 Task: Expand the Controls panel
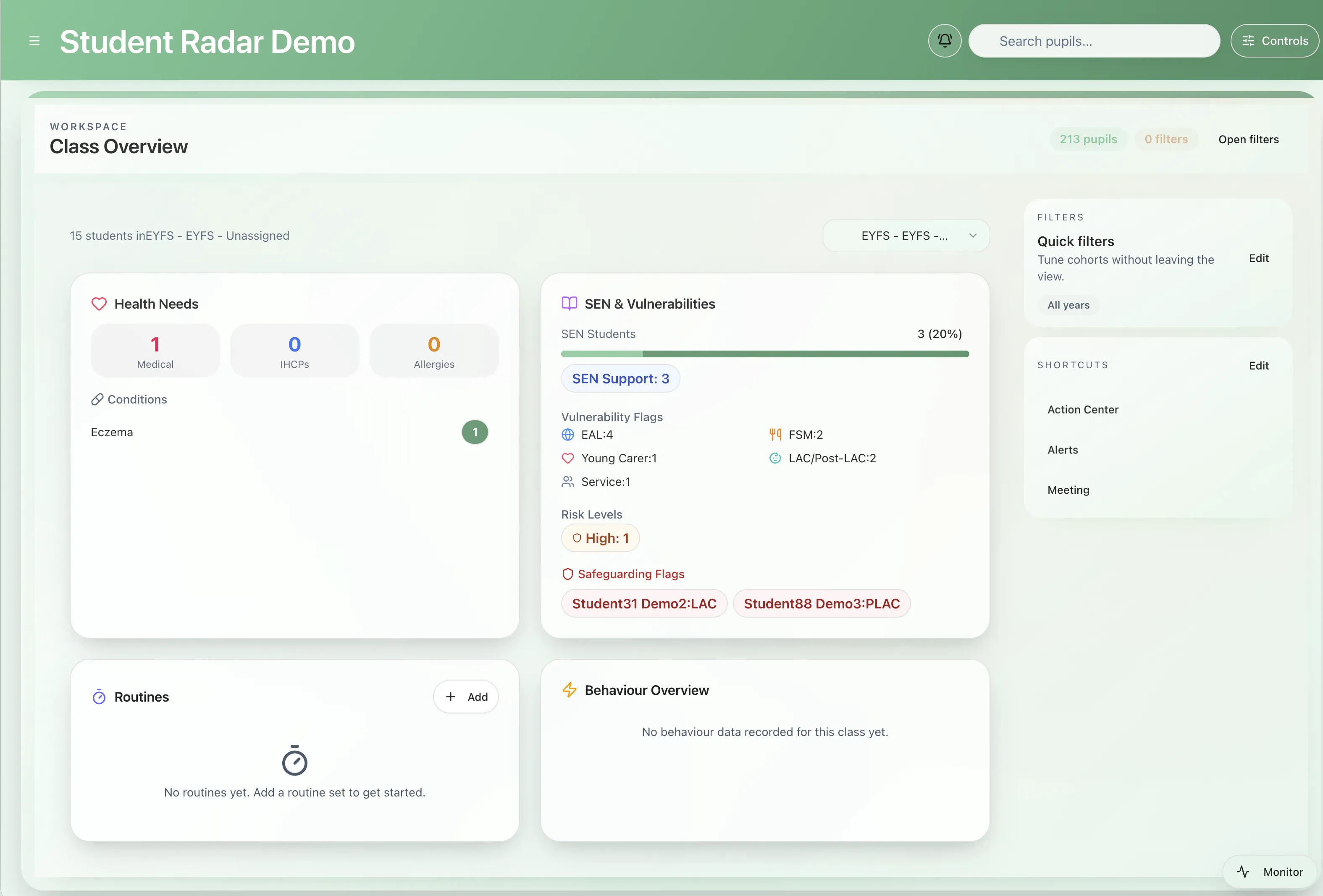pyautogui.click(x=1275, y=41)
